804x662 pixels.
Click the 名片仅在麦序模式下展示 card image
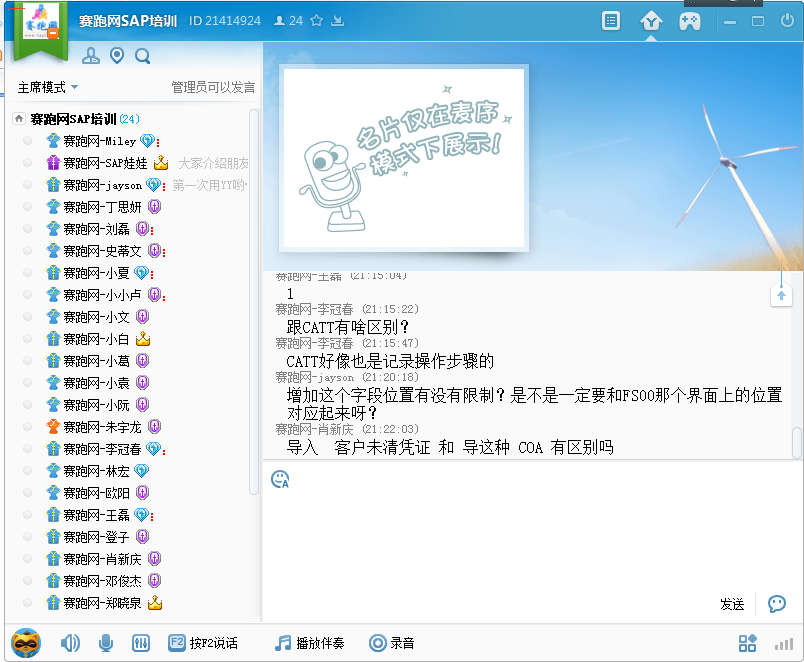(x=404, y=158)
